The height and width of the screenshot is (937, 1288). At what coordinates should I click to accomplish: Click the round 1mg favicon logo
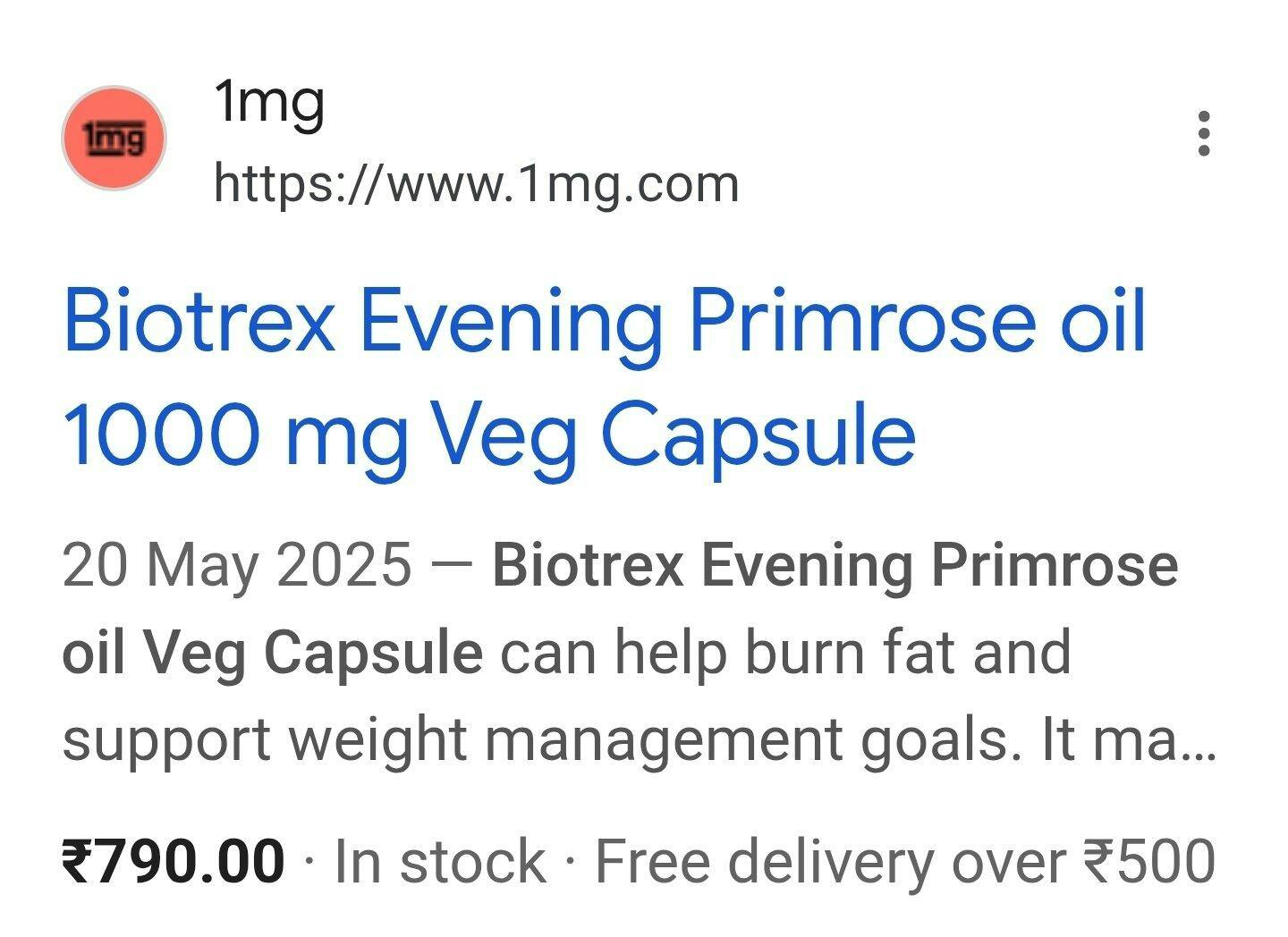coord(114,138)
